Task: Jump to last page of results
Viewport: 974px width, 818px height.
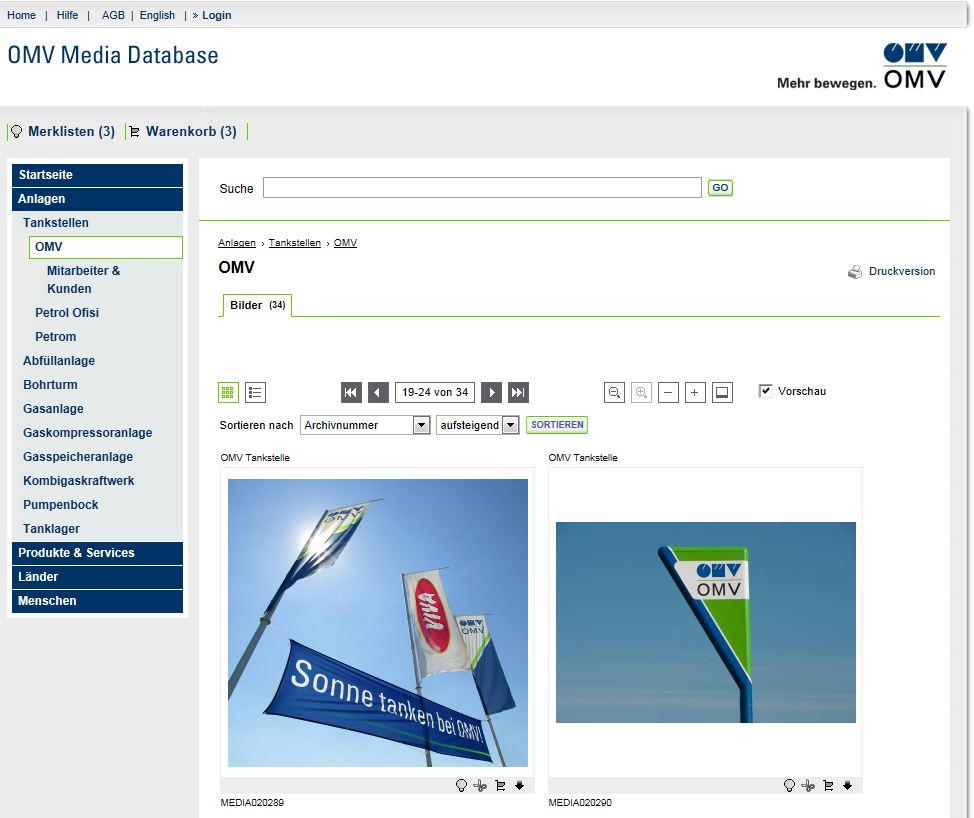Action: coord(518,393)
